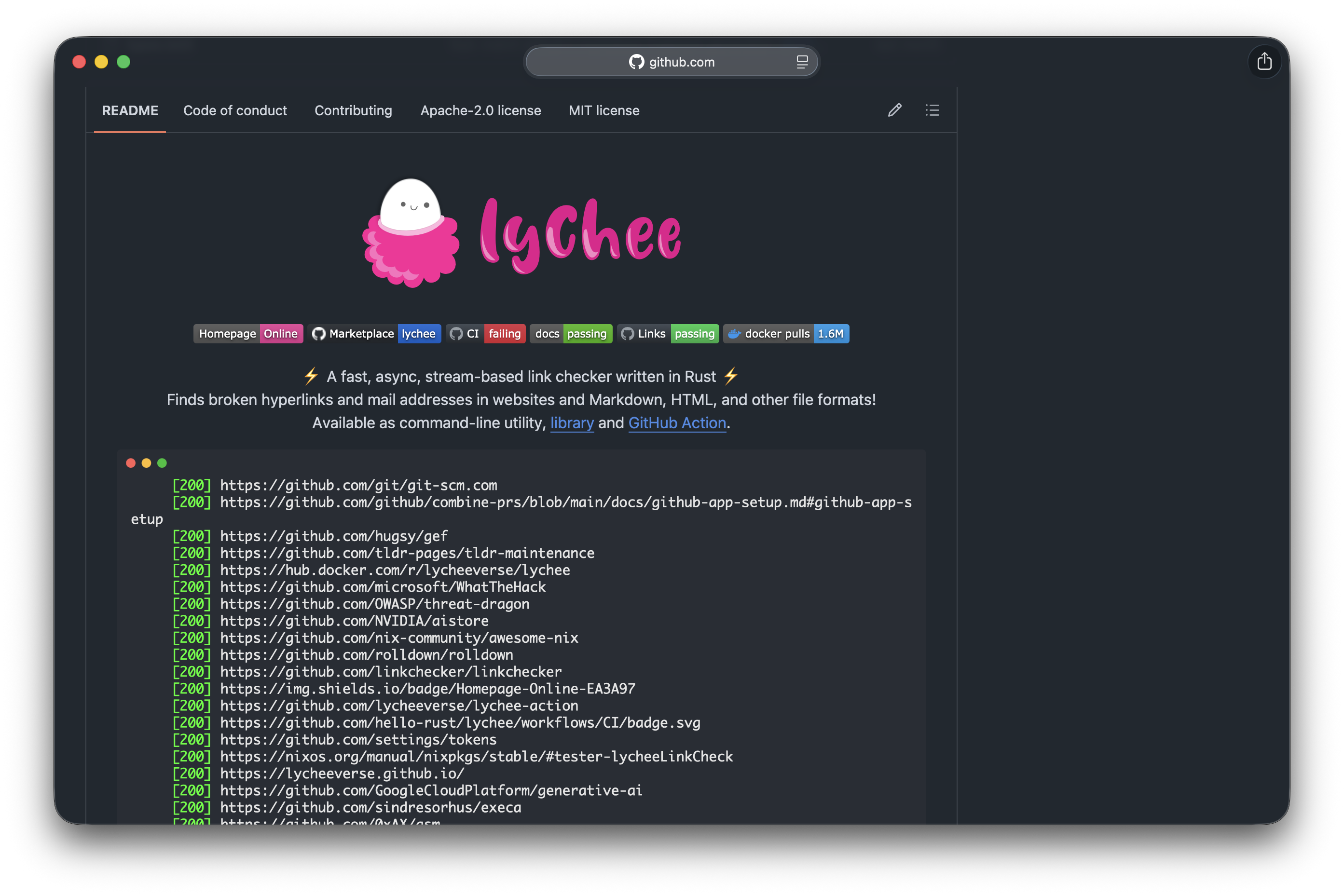
Task: Open the CI failing badge
Action: tap(485, 334)
